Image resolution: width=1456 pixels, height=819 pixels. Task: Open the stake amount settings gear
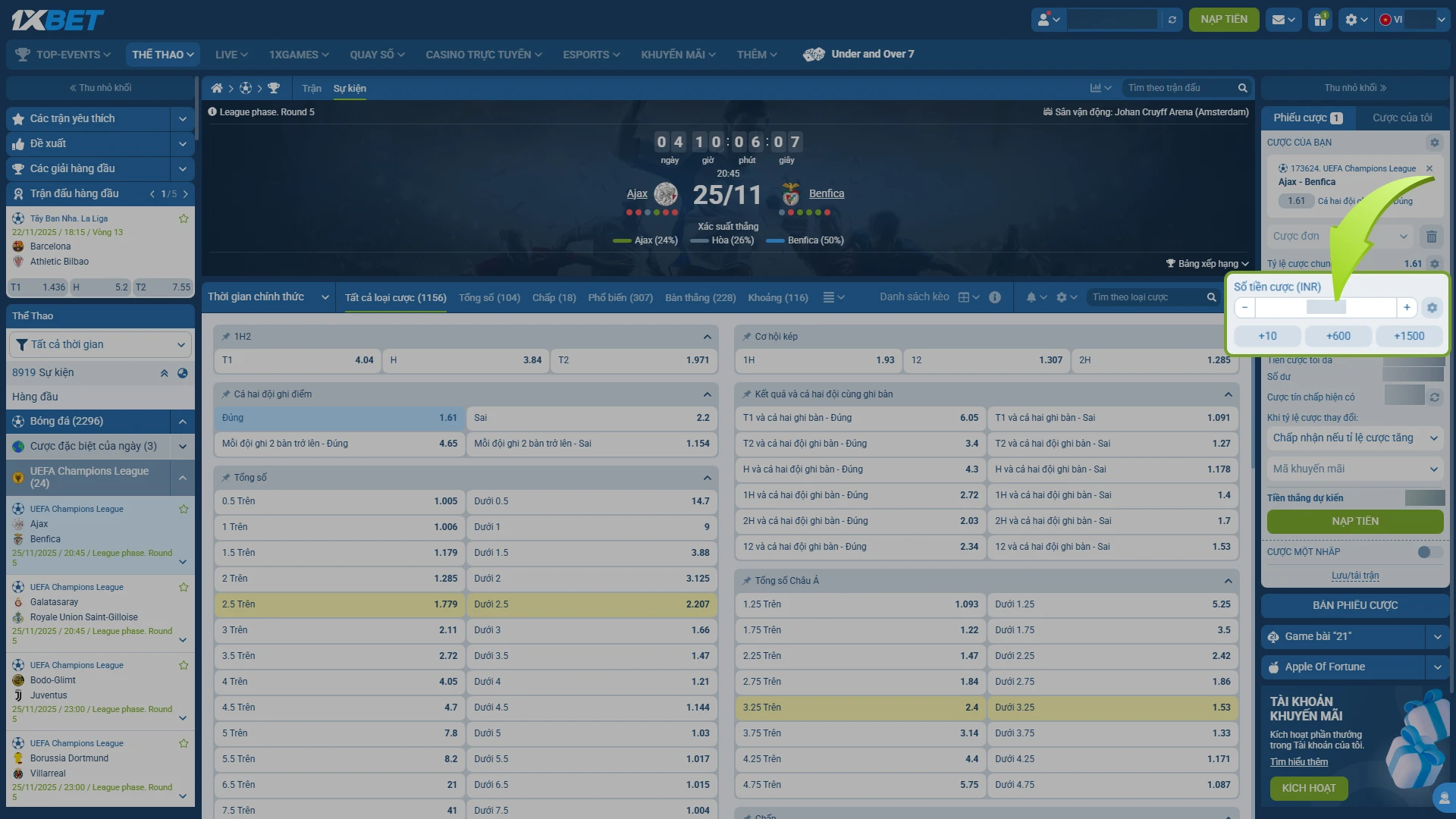point(1432,307)
